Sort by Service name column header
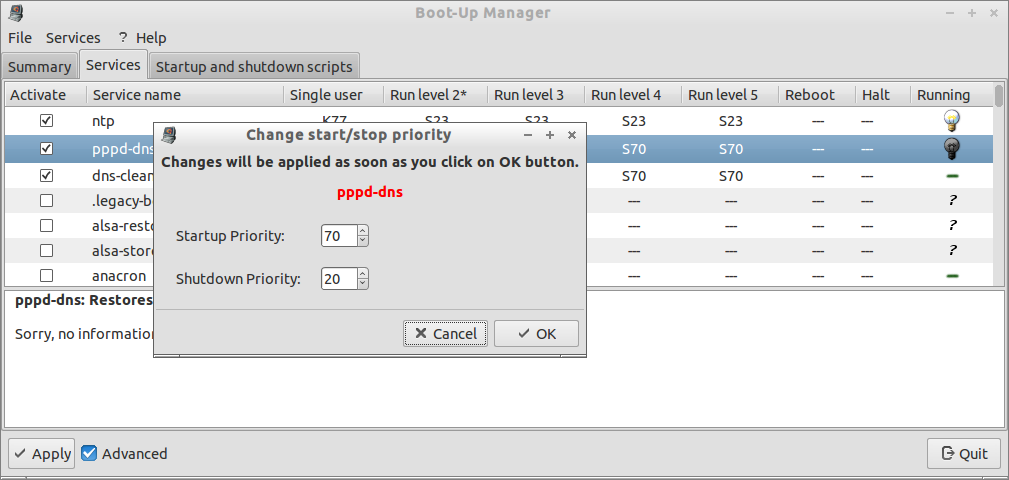This screenshot has width=1009, height=480. (185, 95)
